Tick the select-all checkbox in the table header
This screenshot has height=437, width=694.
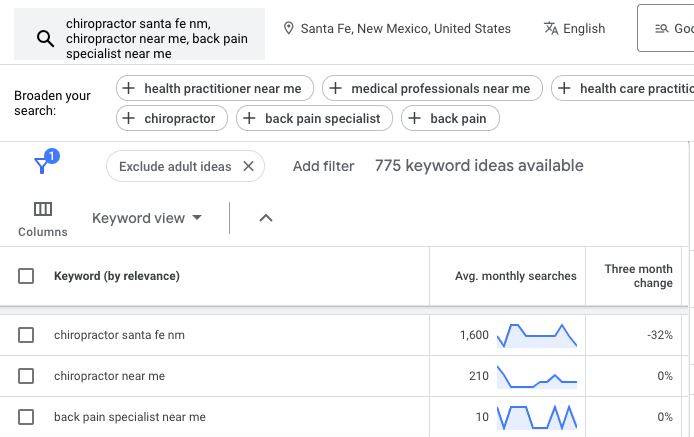[26, 276]
